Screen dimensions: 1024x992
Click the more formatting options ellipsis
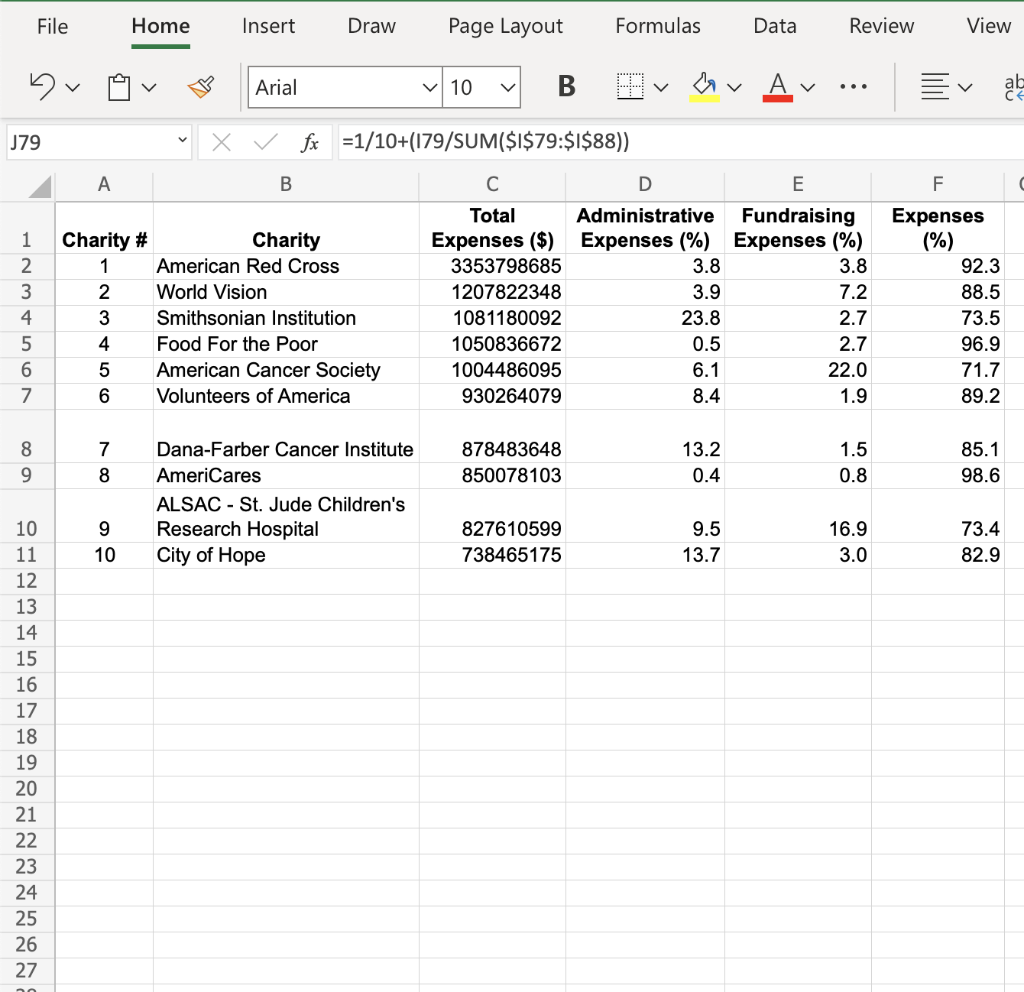[853, 87]
